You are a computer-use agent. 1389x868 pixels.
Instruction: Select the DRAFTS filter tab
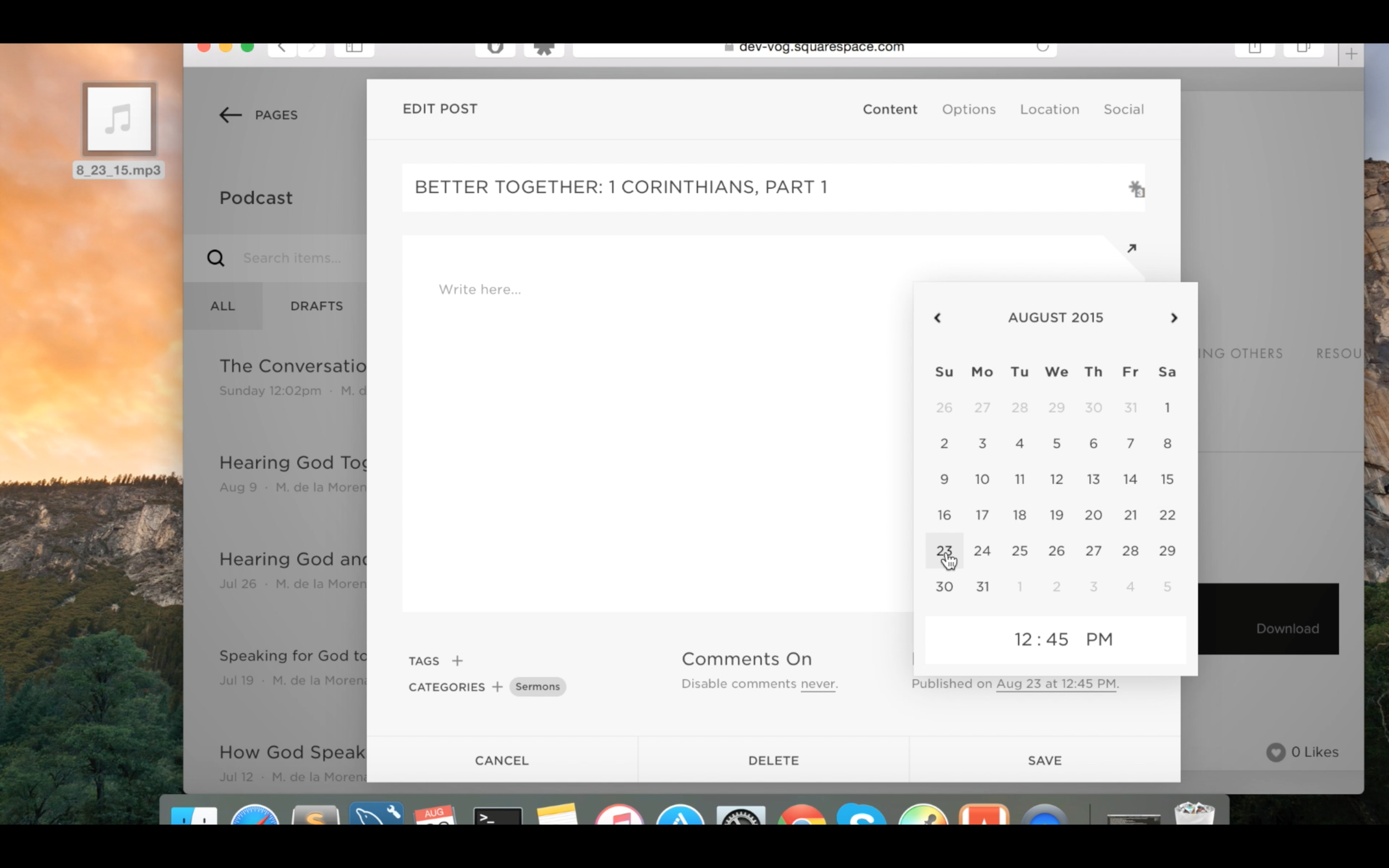pos(316,306)
